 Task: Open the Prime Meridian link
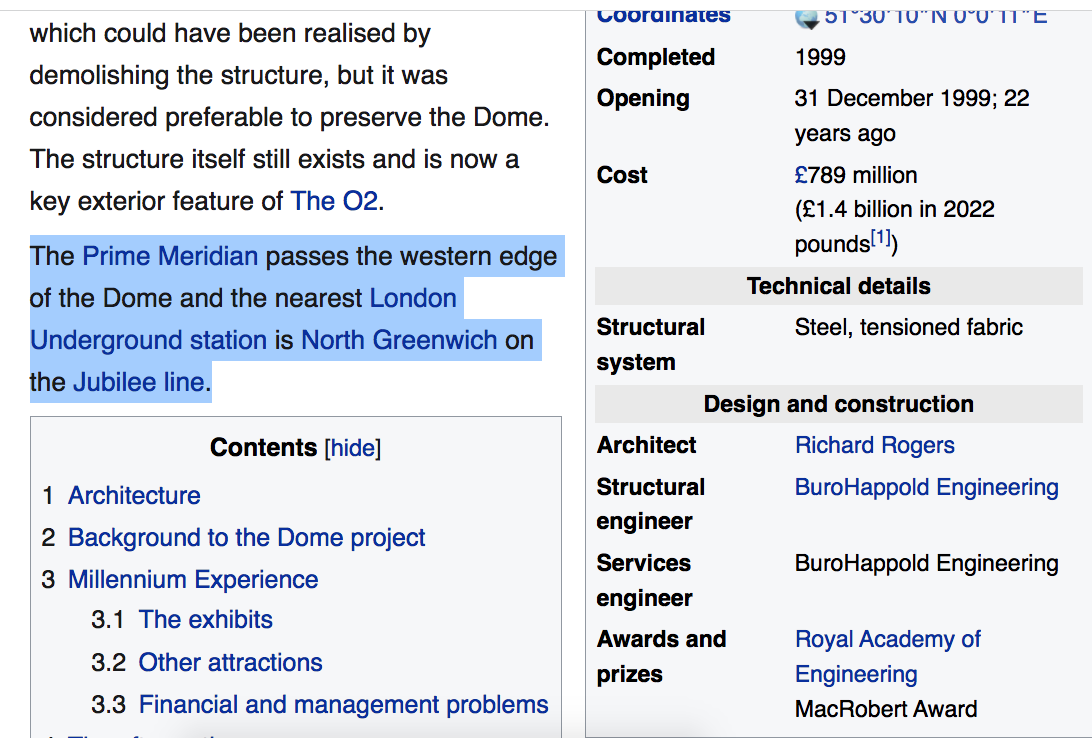(x=170, y=256)
